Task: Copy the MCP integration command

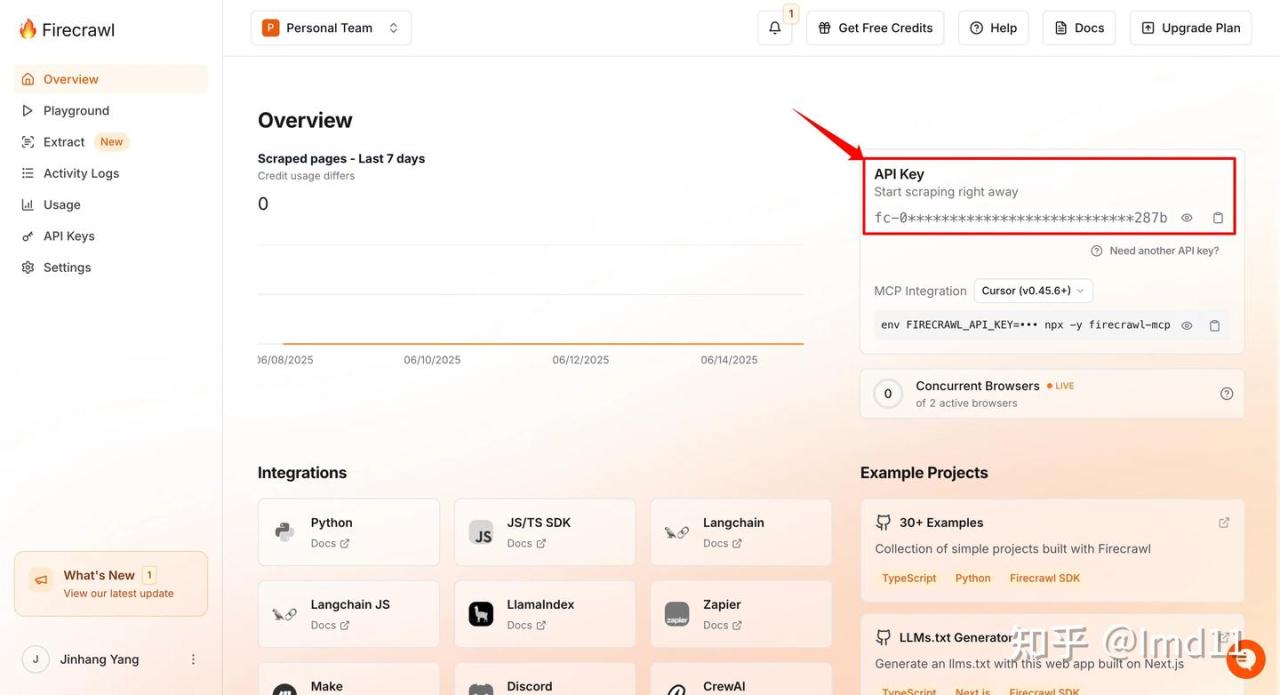Action: tap(1214, 325)
